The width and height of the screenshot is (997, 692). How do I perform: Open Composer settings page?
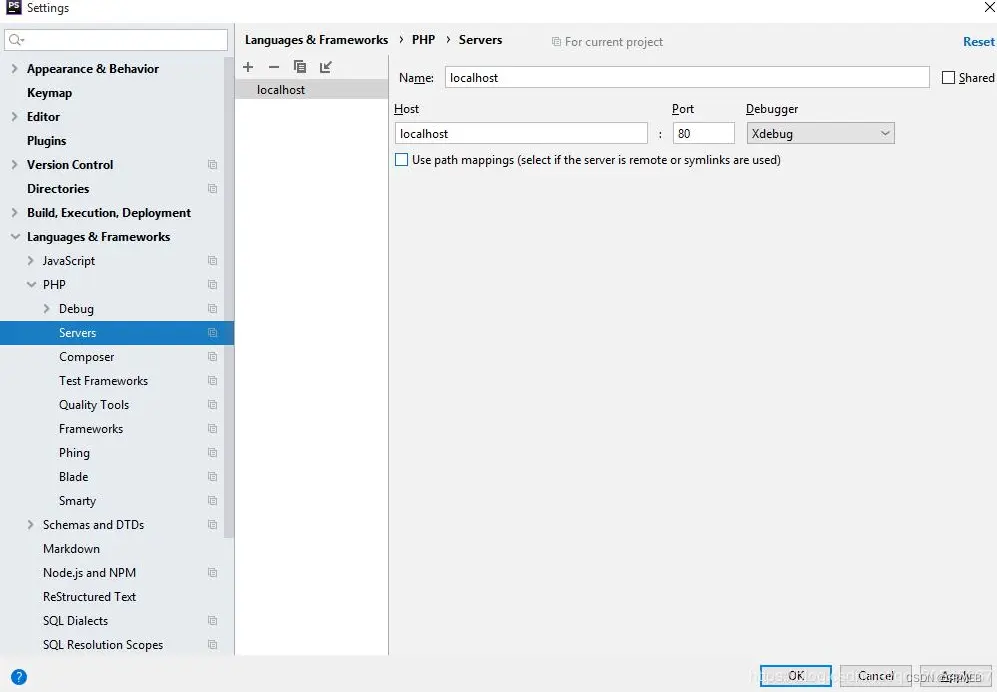86,357
